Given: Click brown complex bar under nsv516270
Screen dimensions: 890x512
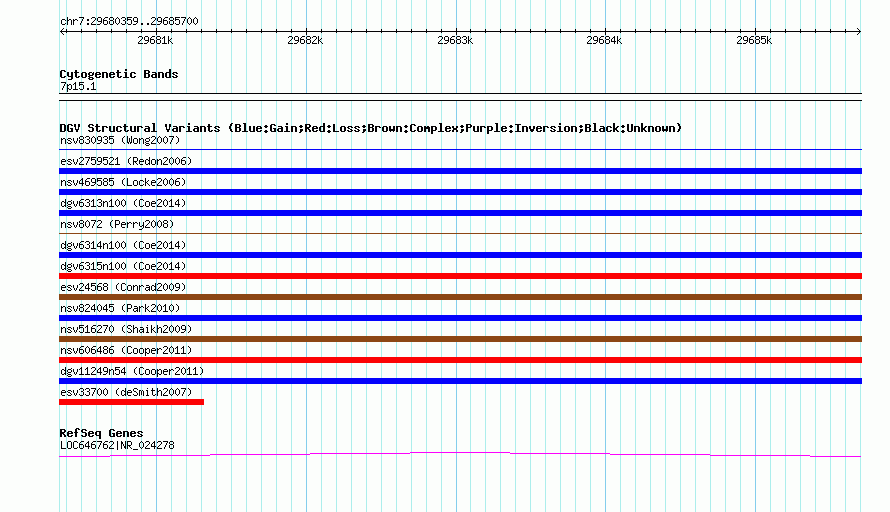Looking at the screenshot, I should click(x=460, y=339).
